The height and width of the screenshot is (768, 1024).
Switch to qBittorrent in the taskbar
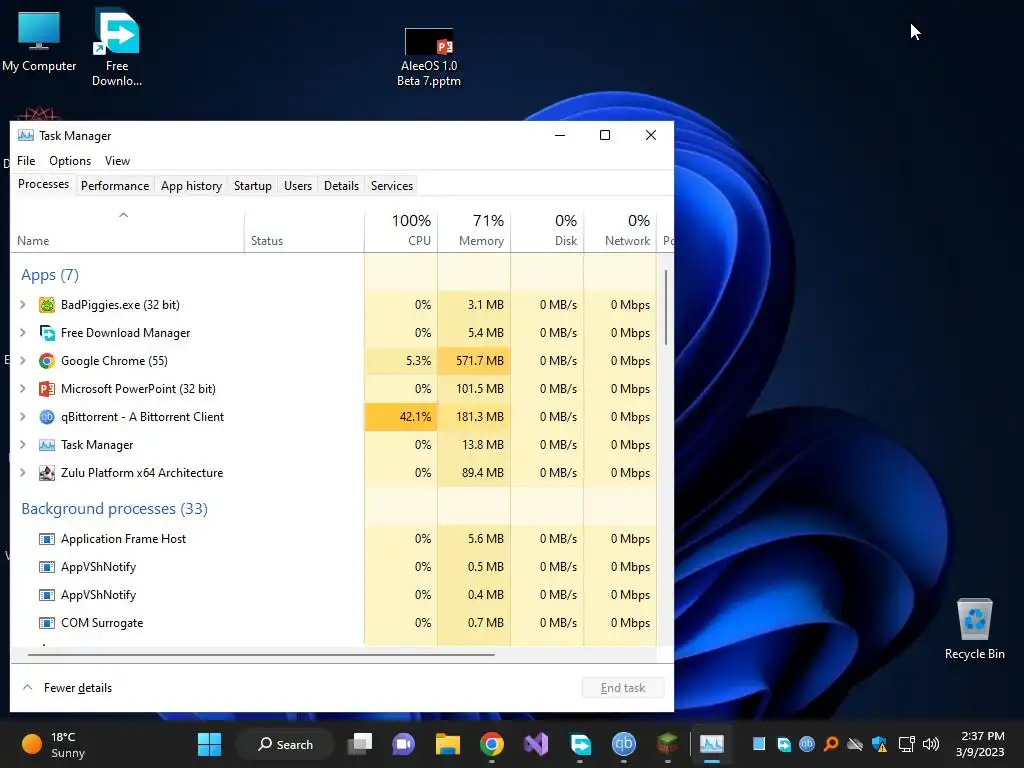tap(624, 744)
